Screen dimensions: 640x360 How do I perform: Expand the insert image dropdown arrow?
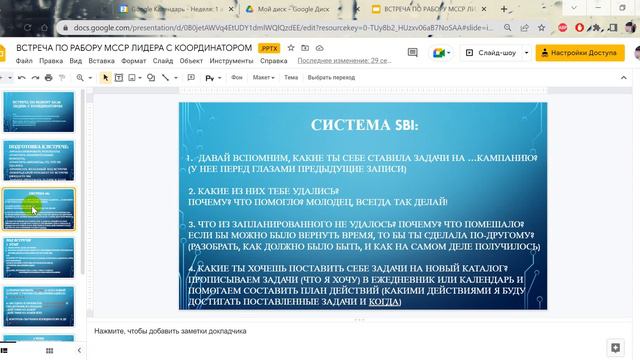140,78
